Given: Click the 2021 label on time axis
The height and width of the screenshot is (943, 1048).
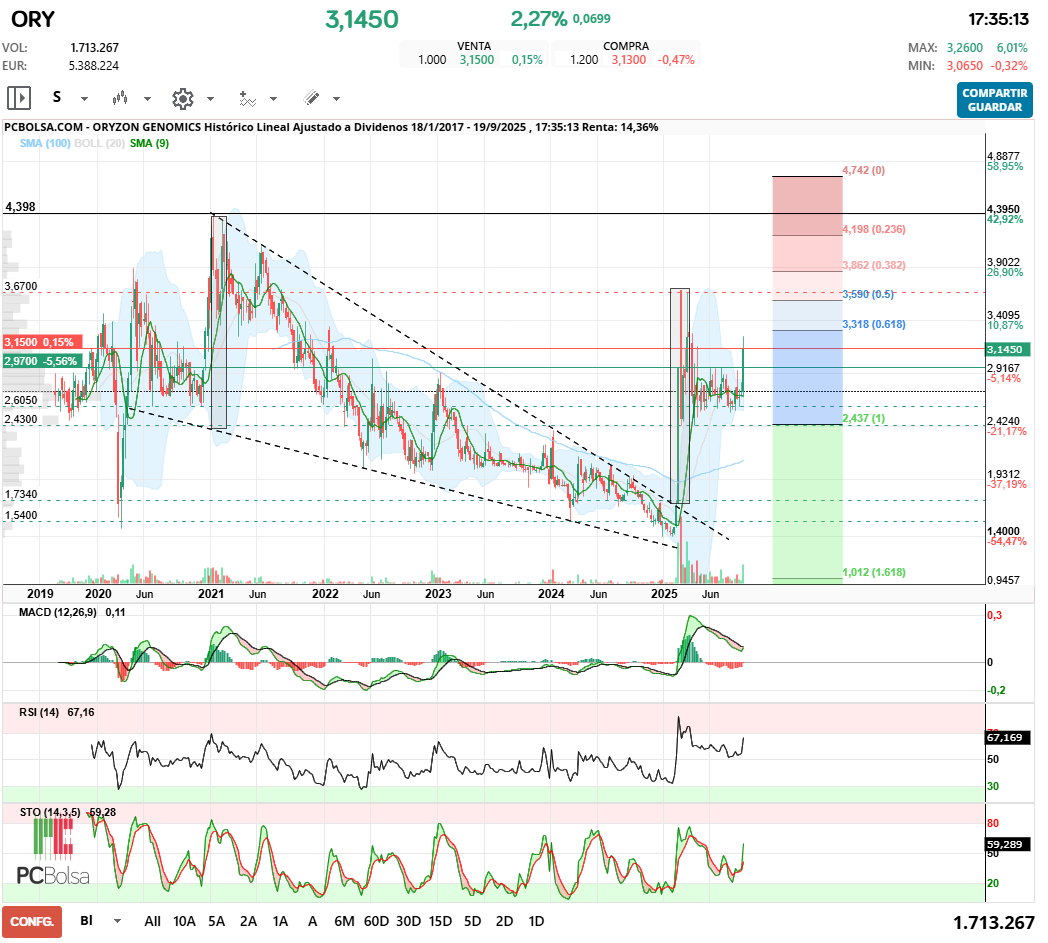Looking at the screenshot, I should [211, 594].
